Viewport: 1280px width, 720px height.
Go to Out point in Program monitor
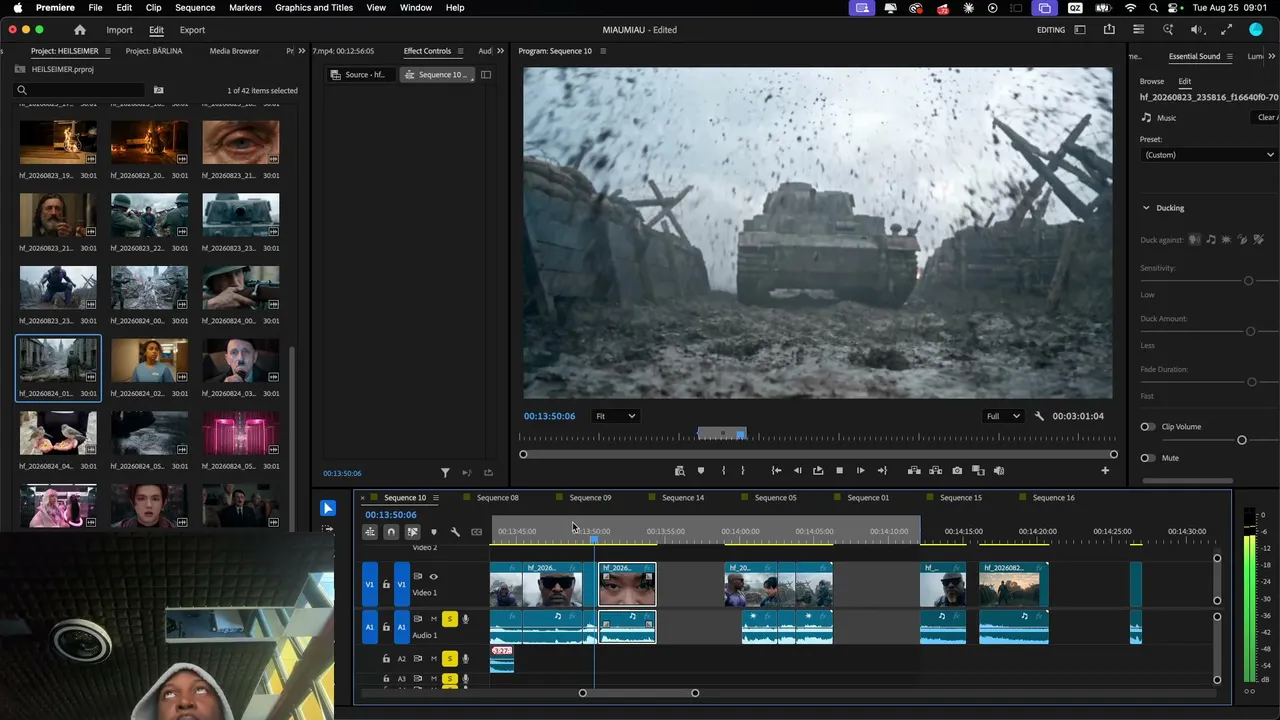pyautogui.click(x=882, y=471)
